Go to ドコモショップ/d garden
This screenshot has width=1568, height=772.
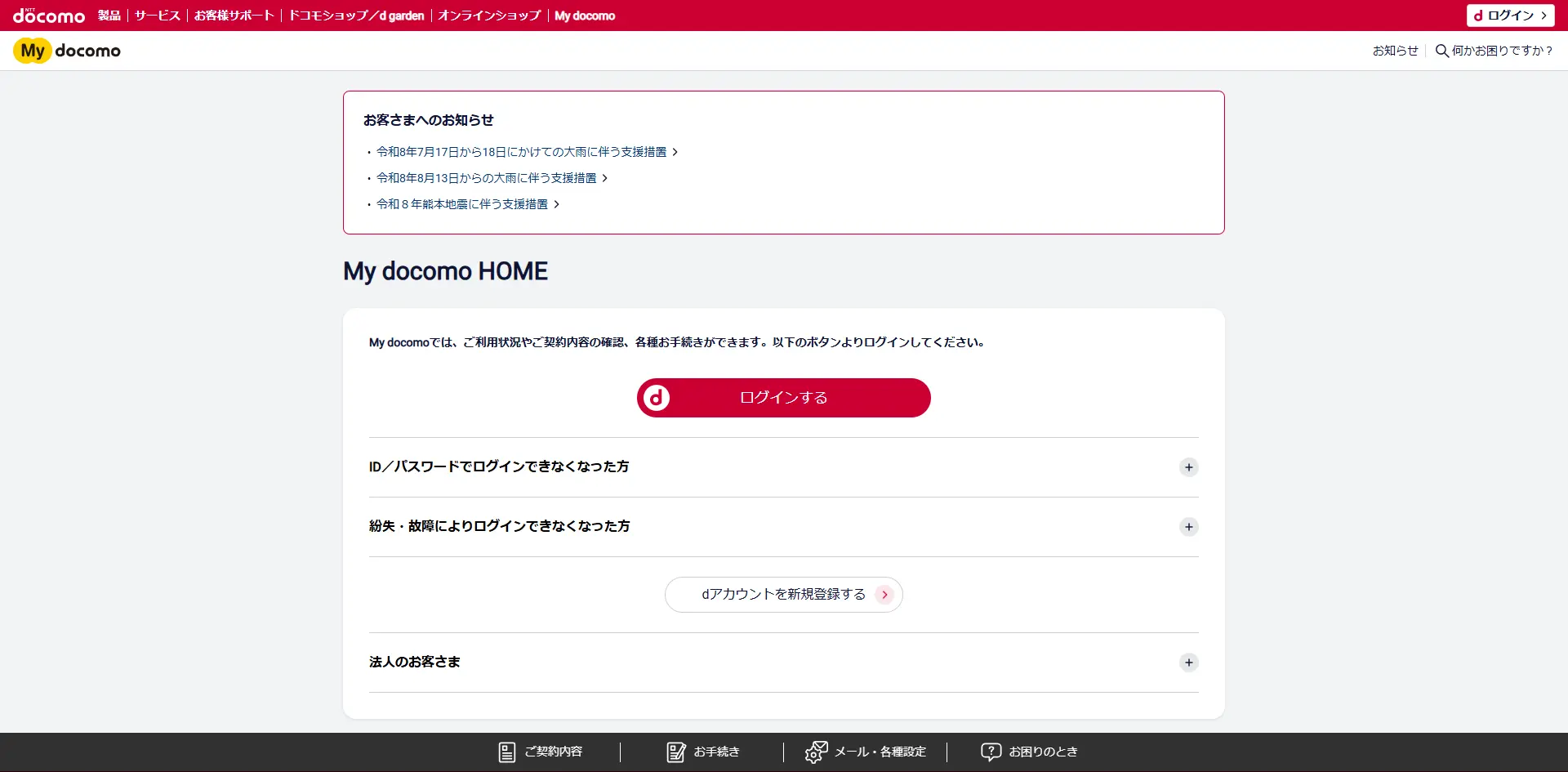click(x=356, y=16)
